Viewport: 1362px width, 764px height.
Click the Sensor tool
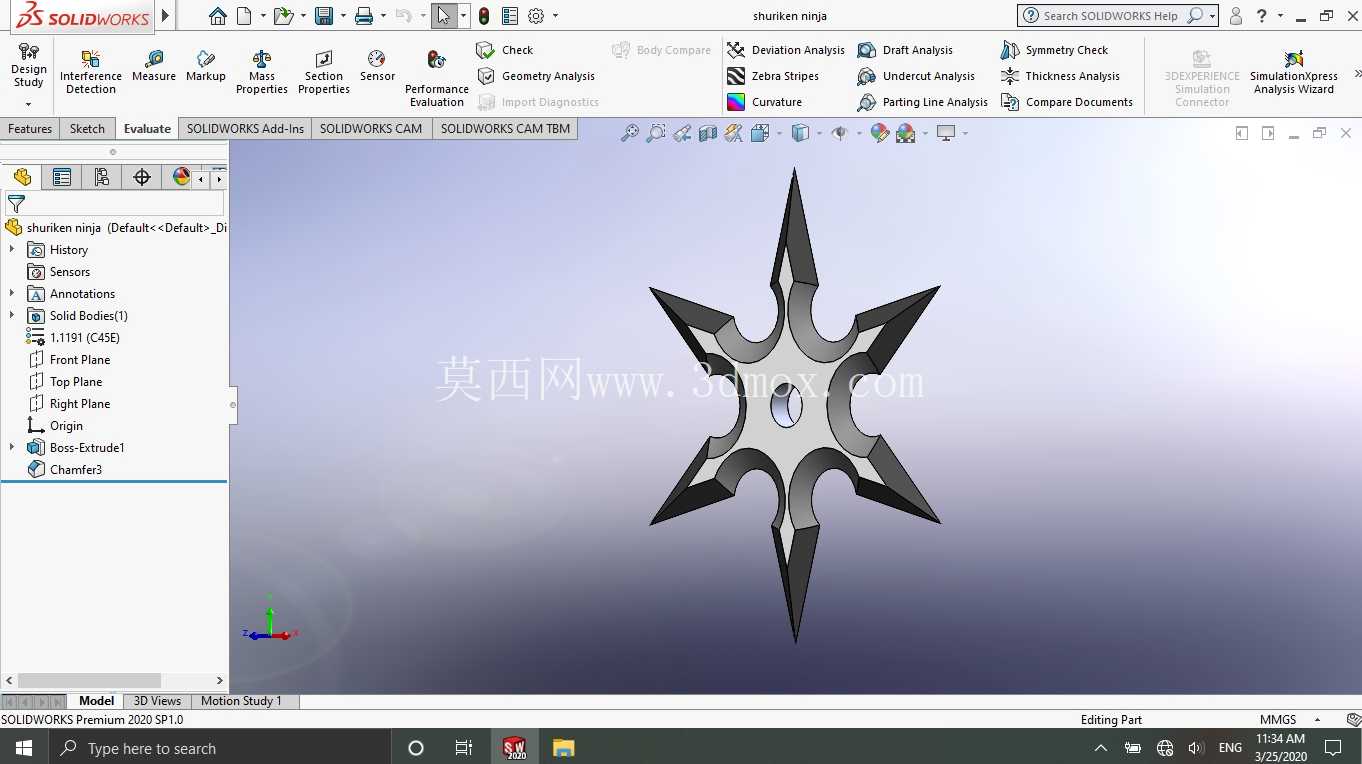377,66
